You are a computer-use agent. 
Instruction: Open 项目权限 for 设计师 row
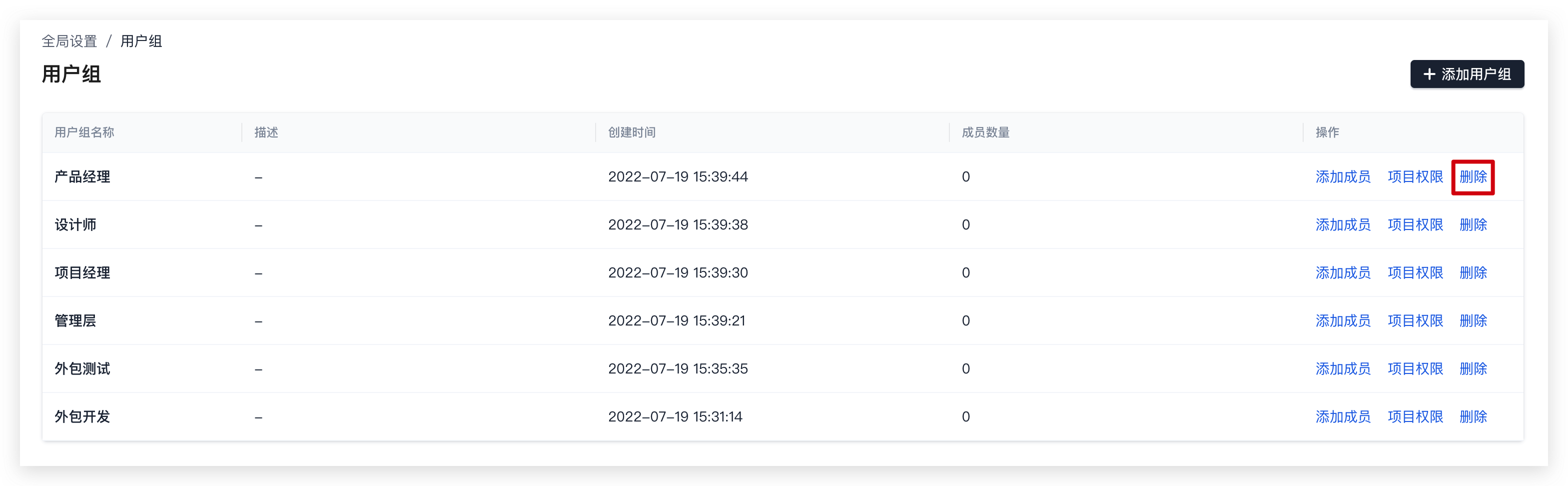tap(1415, 224)
